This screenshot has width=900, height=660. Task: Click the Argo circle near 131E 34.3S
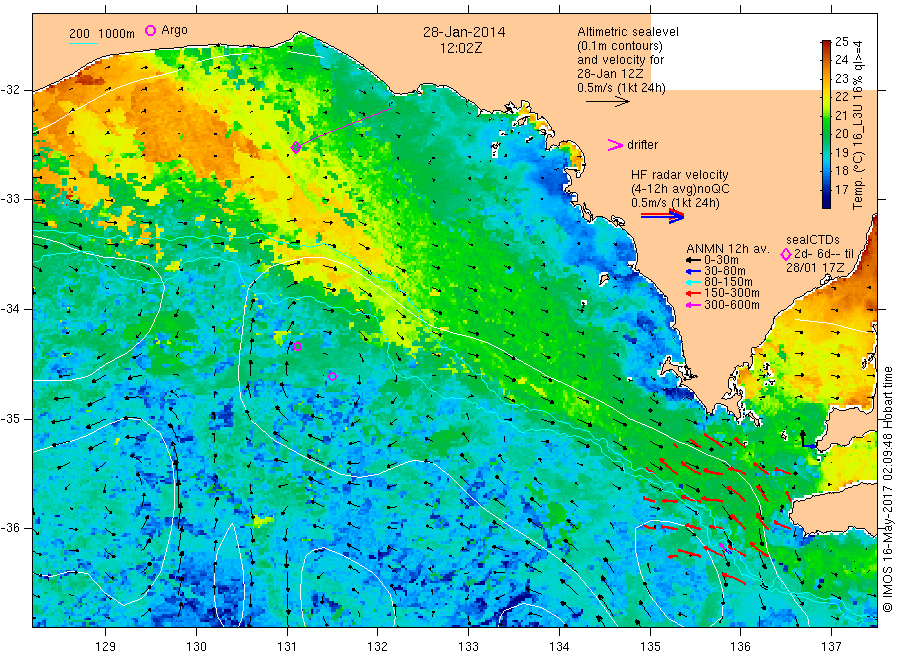point(297,347)
